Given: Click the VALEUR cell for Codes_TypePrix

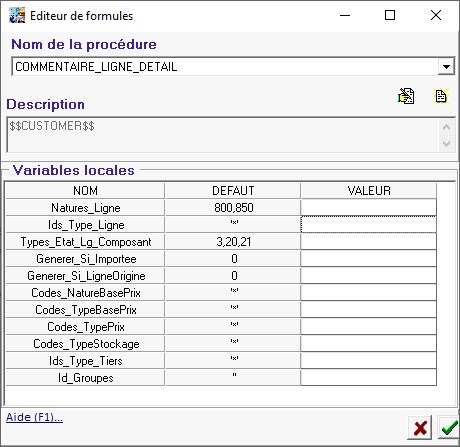Looking at the screenshot, I should coord(369,327).
